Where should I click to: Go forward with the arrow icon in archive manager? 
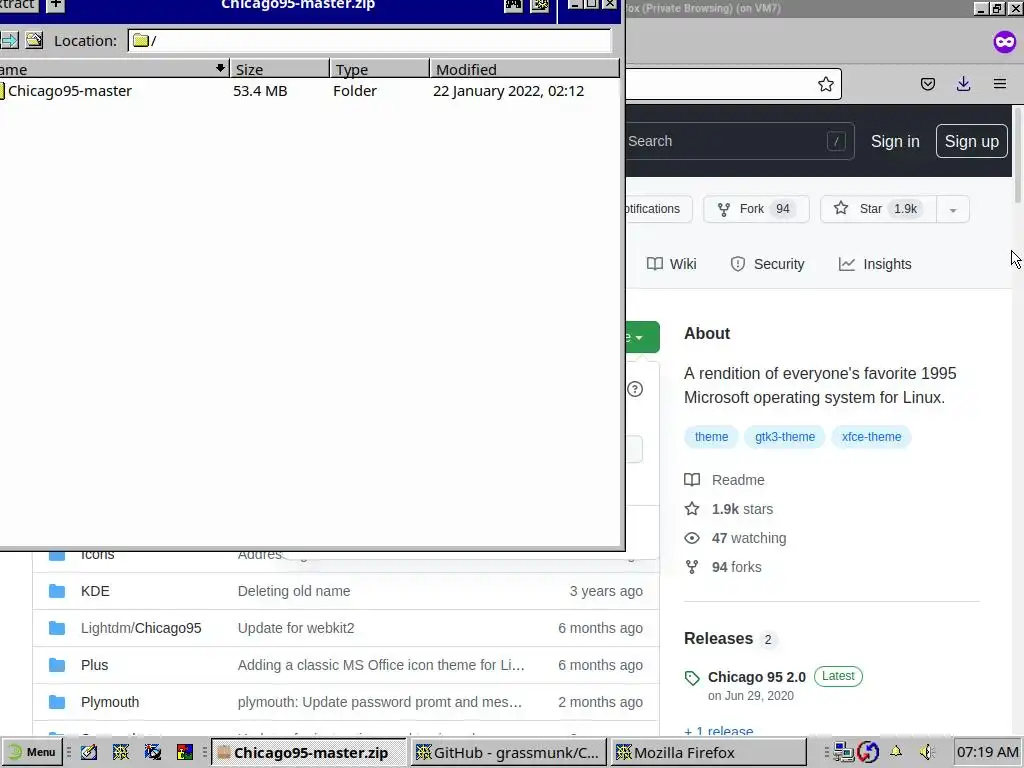[x=9, y=40]
